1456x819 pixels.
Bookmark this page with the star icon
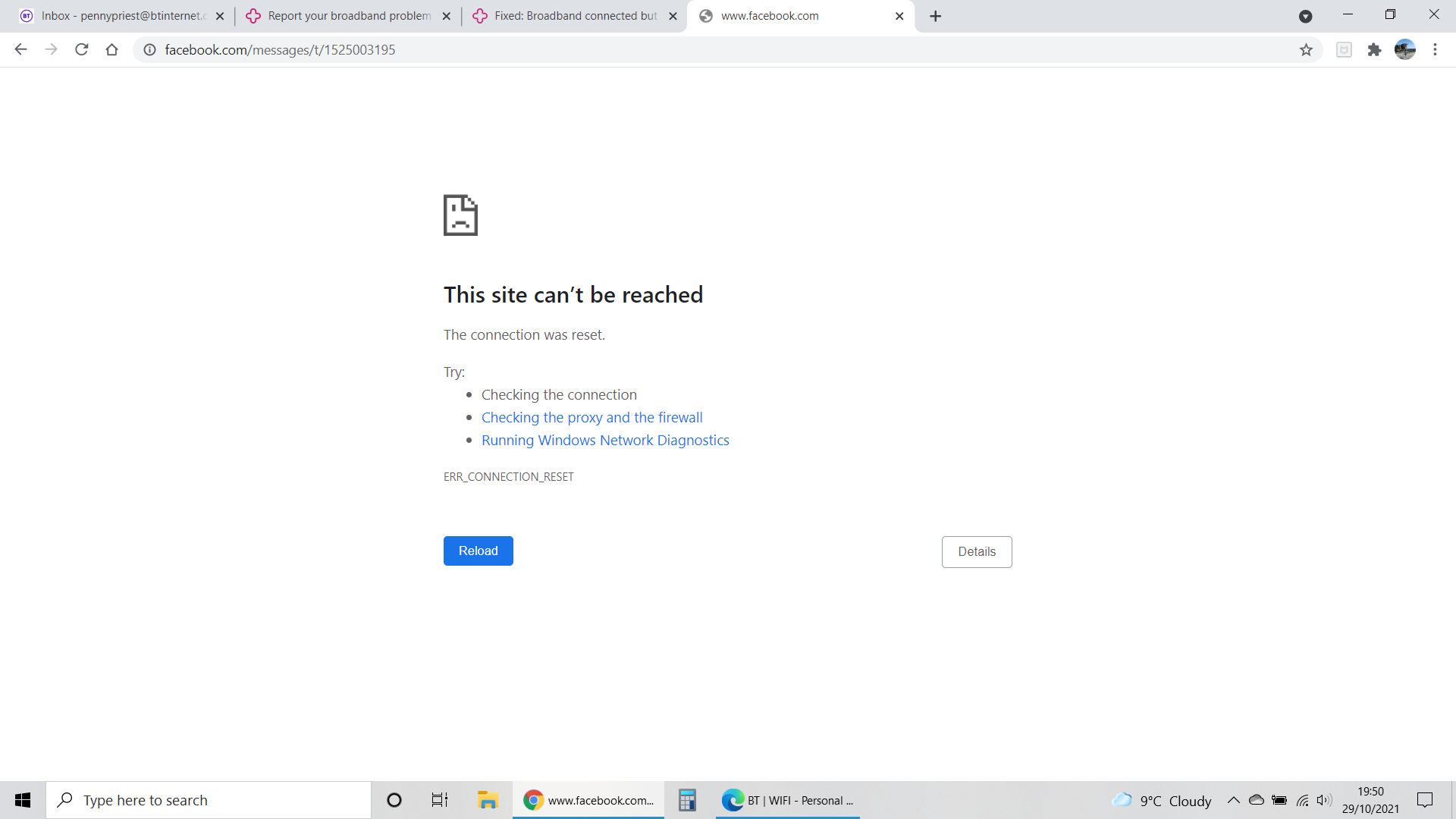click(1306, 50)
